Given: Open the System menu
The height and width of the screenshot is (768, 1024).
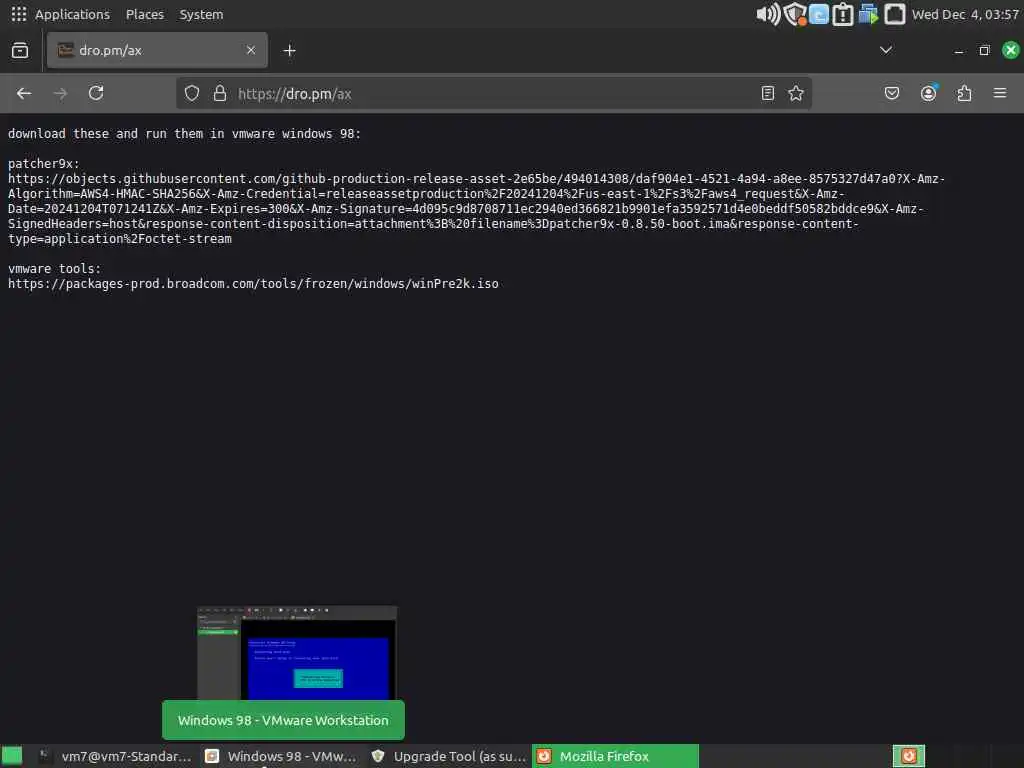Looking at the screenshot, I should (201, 14).
